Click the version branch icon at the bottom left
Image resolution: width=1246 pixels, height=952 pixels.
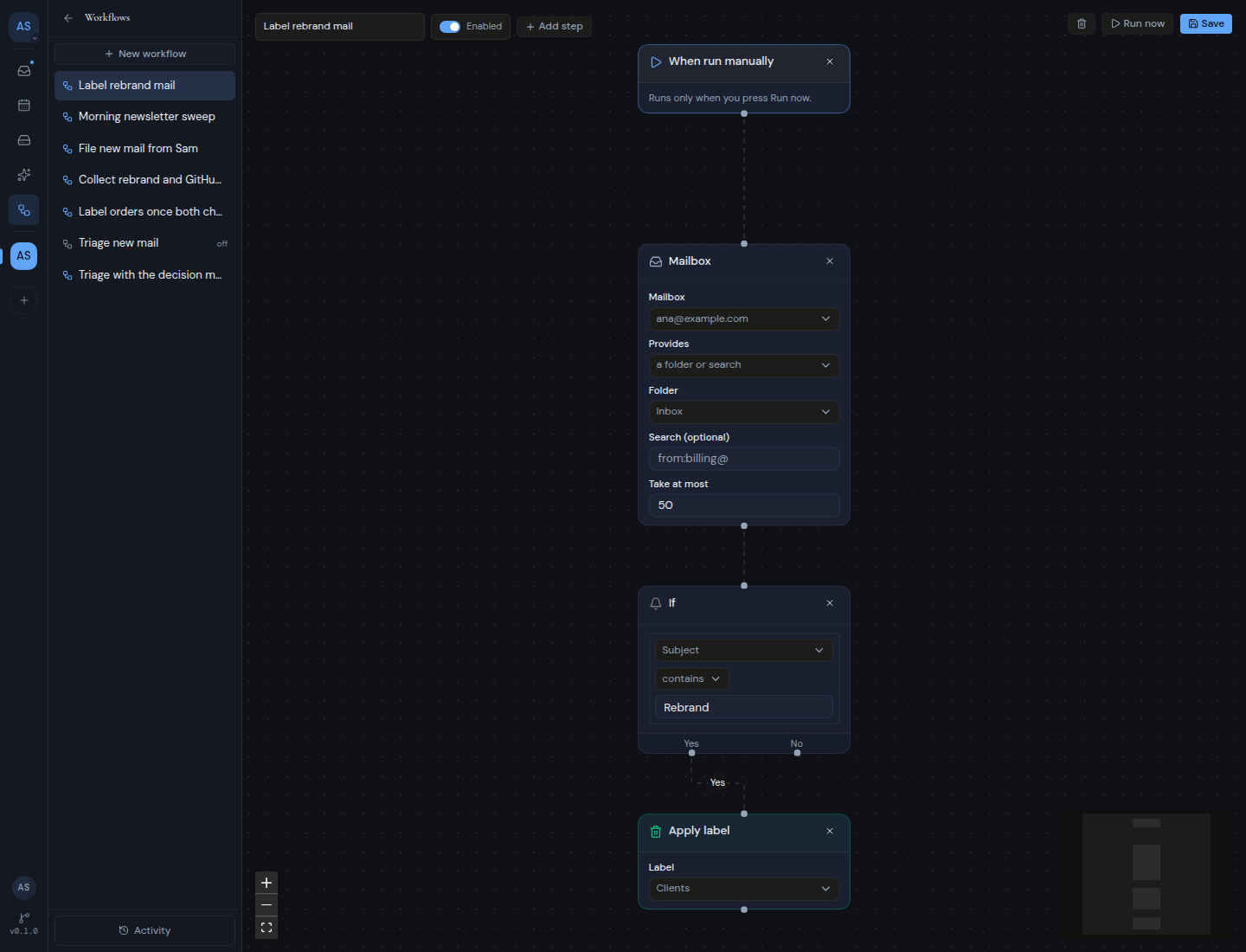[x=24, y=918]
